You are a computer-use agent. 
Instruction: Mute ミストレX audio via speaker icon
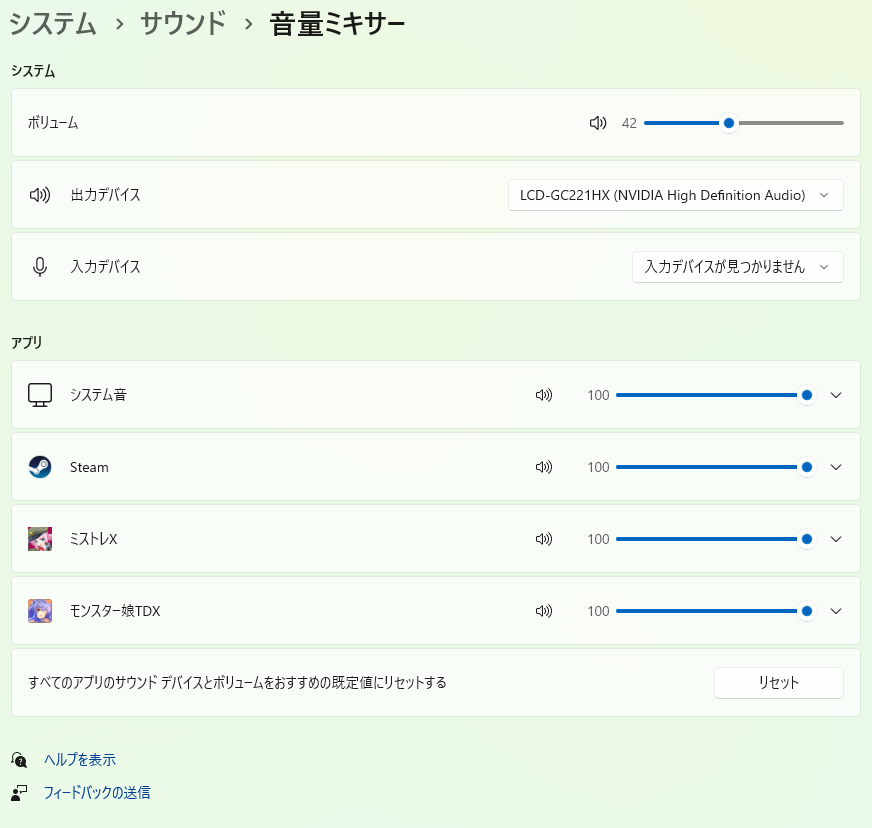544,539
